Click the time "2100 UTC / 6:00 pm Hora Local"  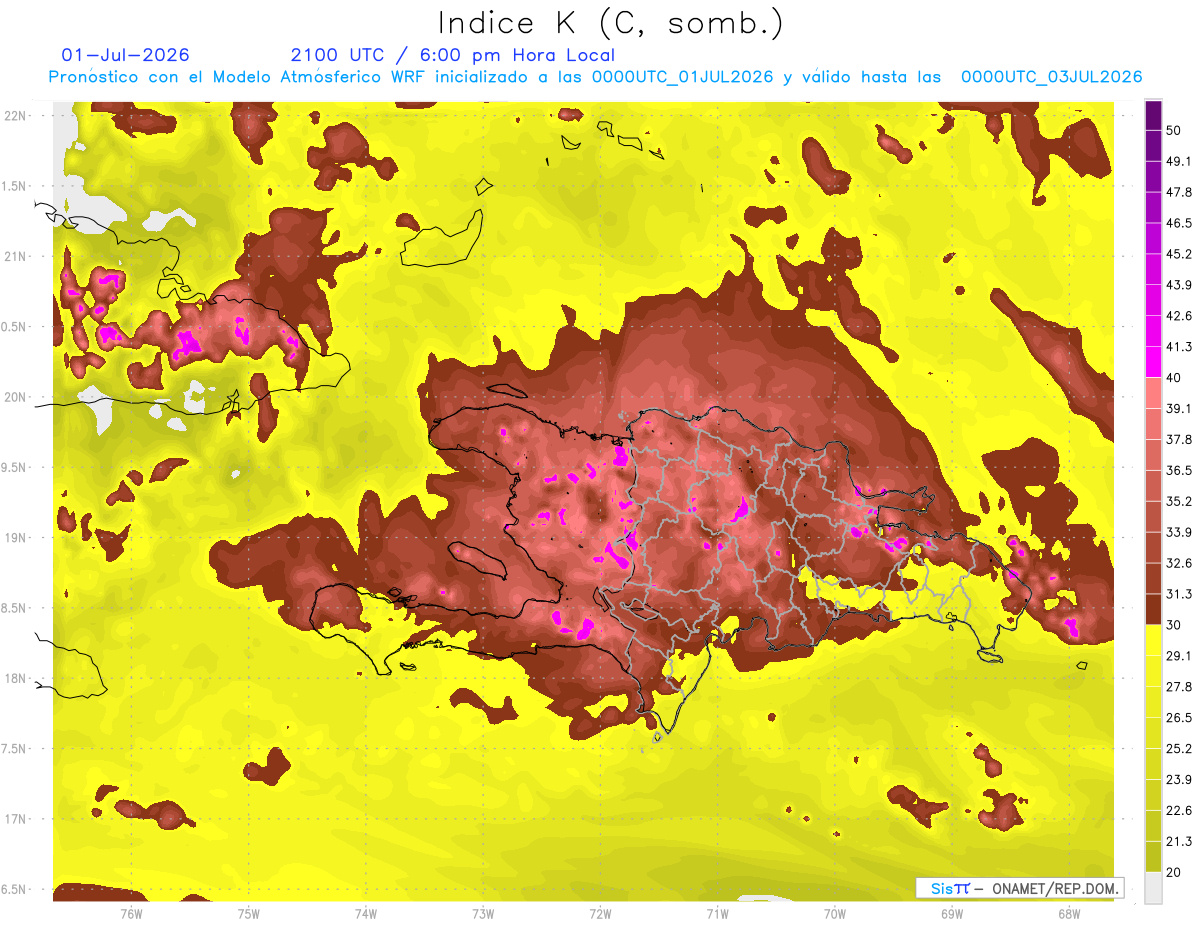(453, 55)
